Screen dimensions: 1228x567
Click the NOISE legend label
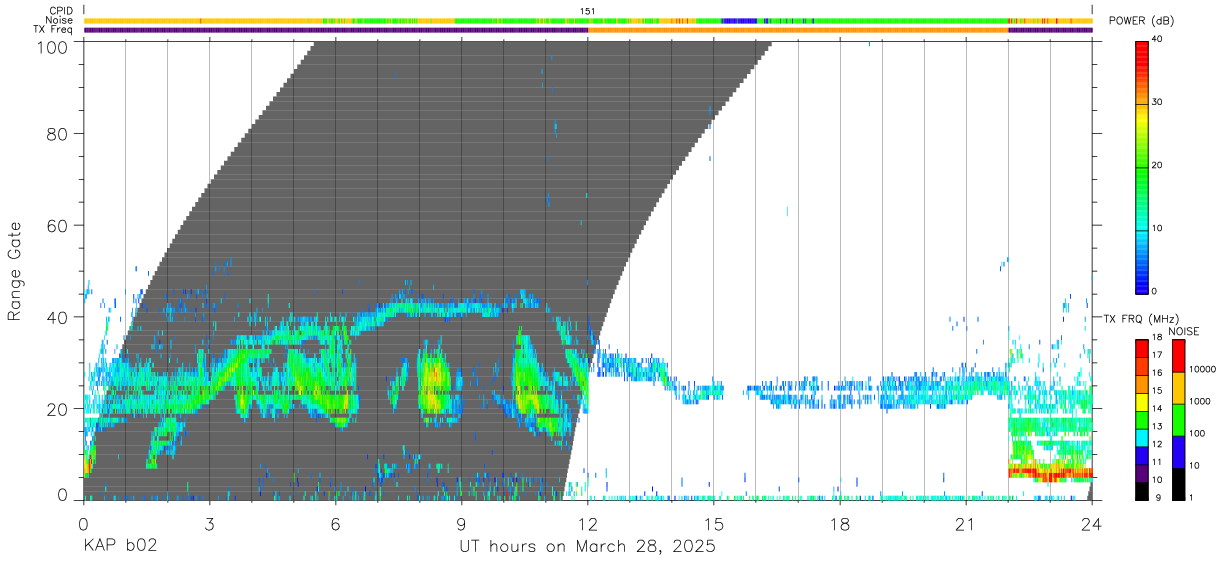pos(1183,331)
